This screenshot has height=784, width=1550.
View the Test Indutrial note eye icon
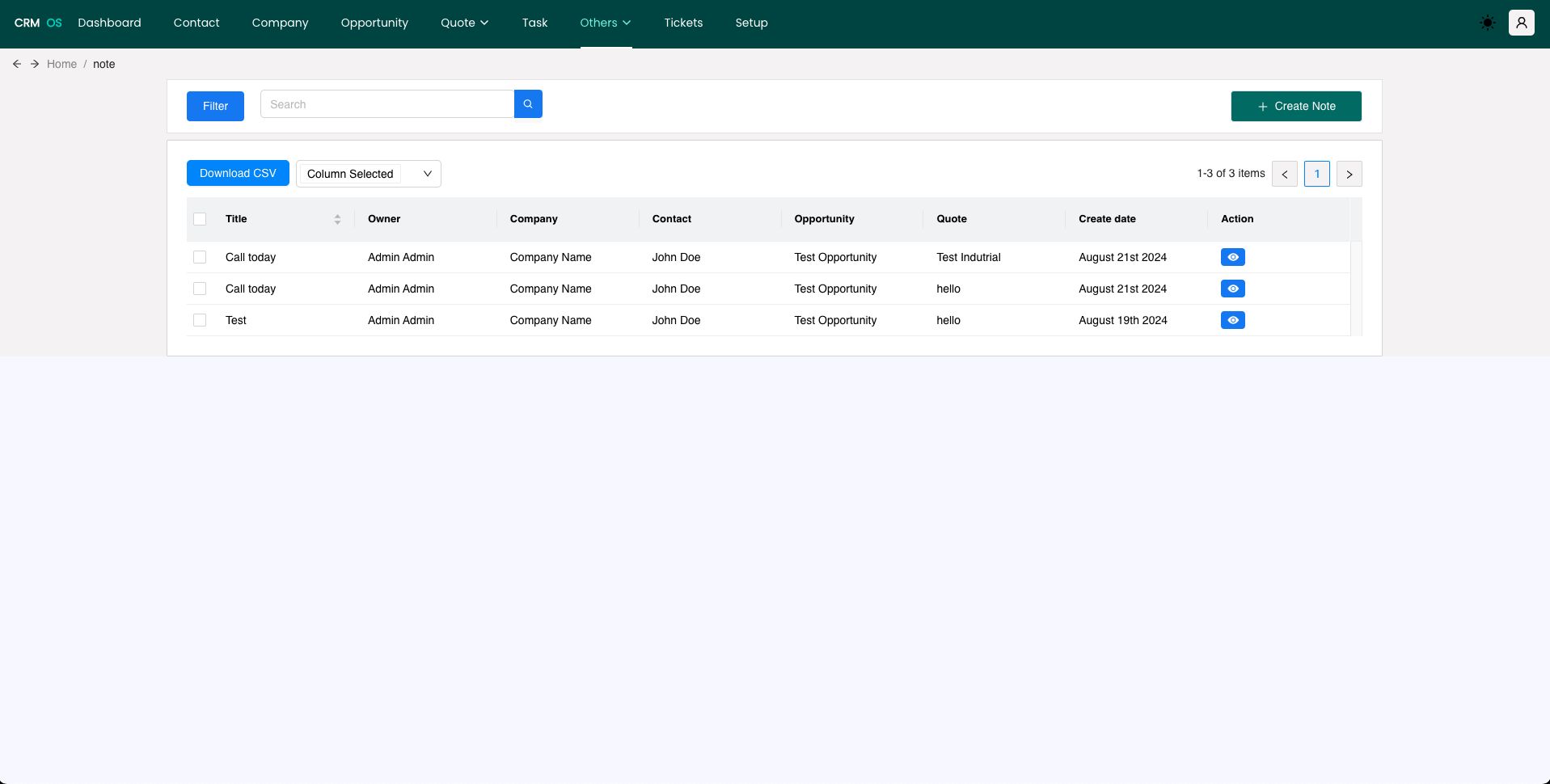tap(1232, 257)
